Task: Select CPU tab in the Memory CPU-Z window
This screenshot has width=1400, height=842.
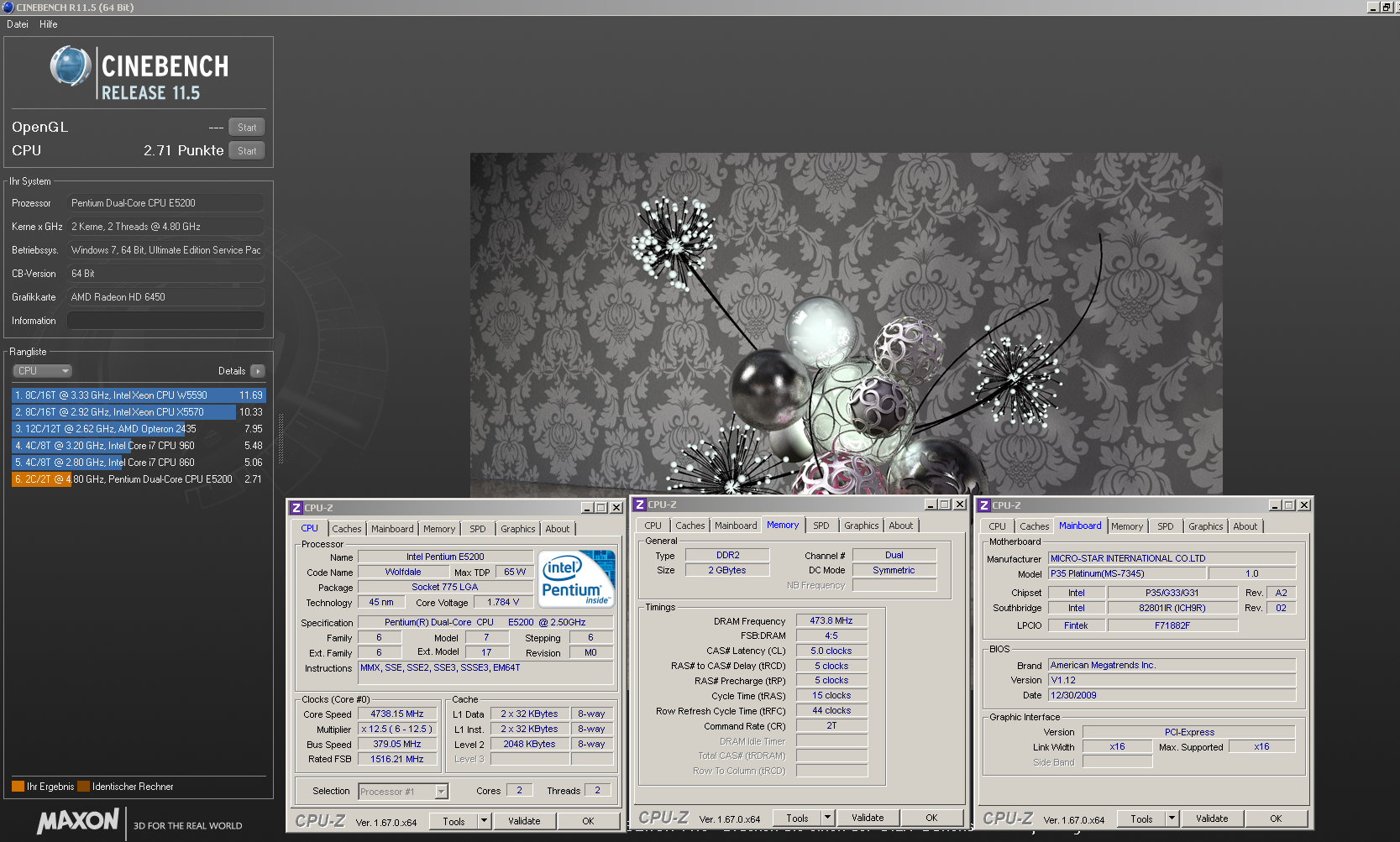Action: click(x=653, y=526)
